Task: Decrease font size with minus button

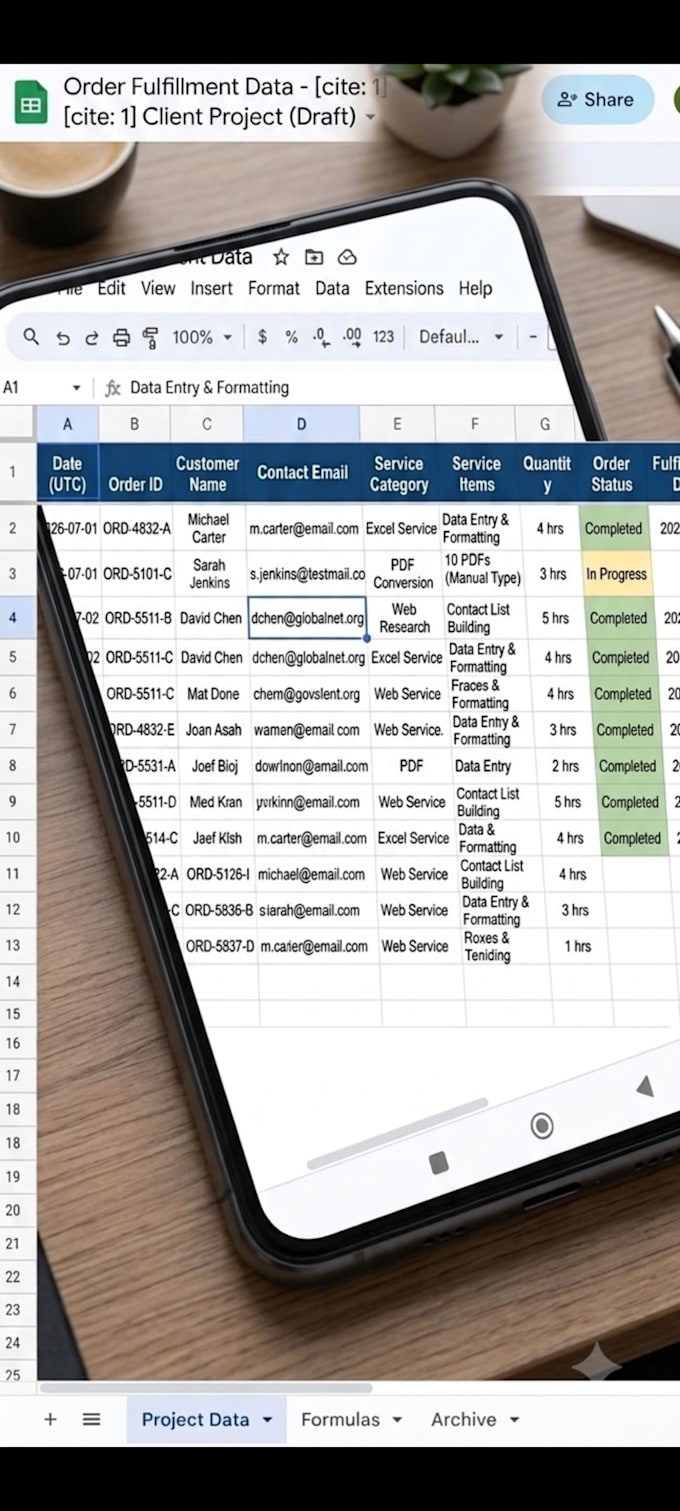Action: (533, 337)
